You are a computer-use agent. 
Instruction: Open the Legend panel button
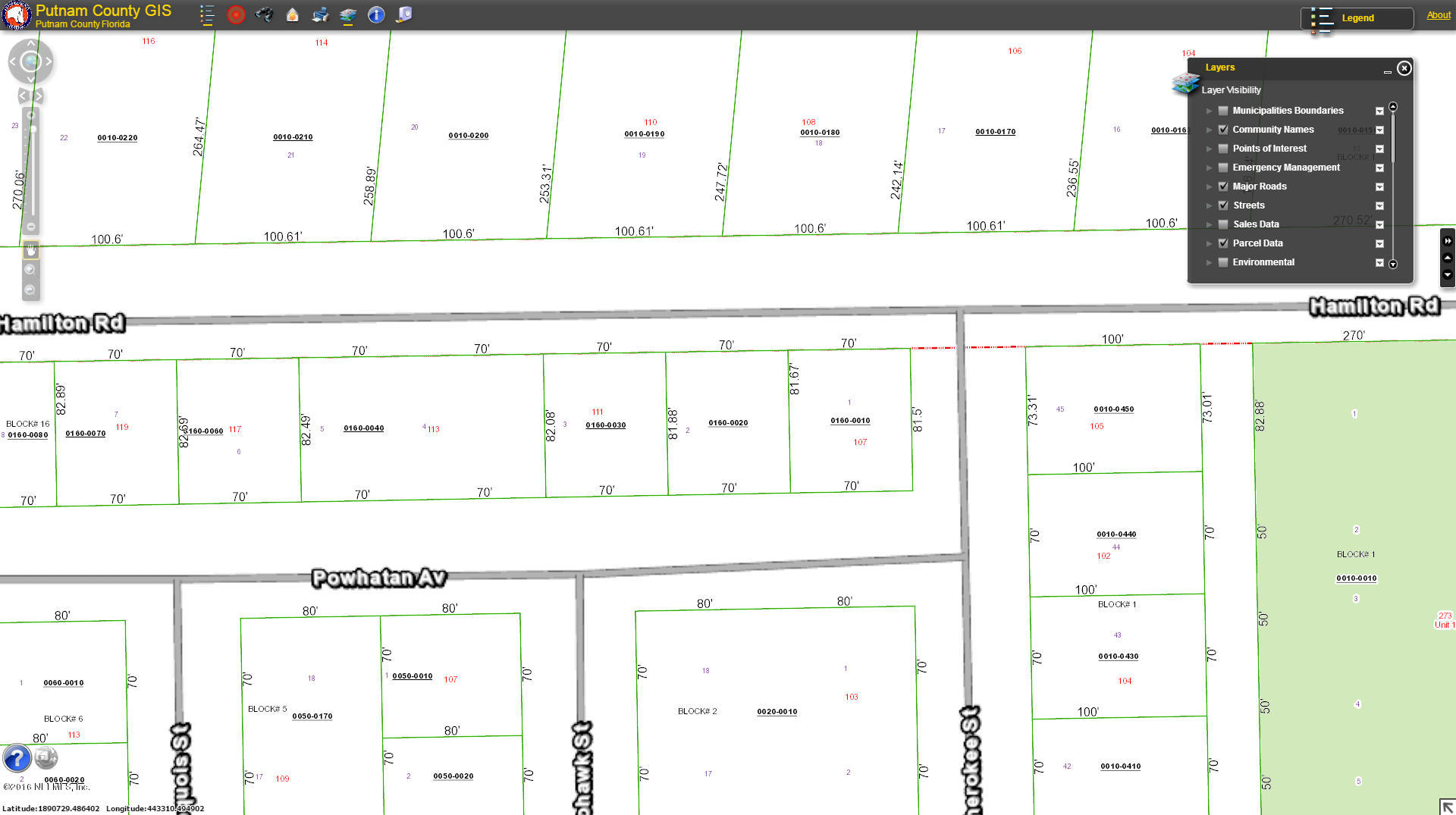tap(1357, 18)
